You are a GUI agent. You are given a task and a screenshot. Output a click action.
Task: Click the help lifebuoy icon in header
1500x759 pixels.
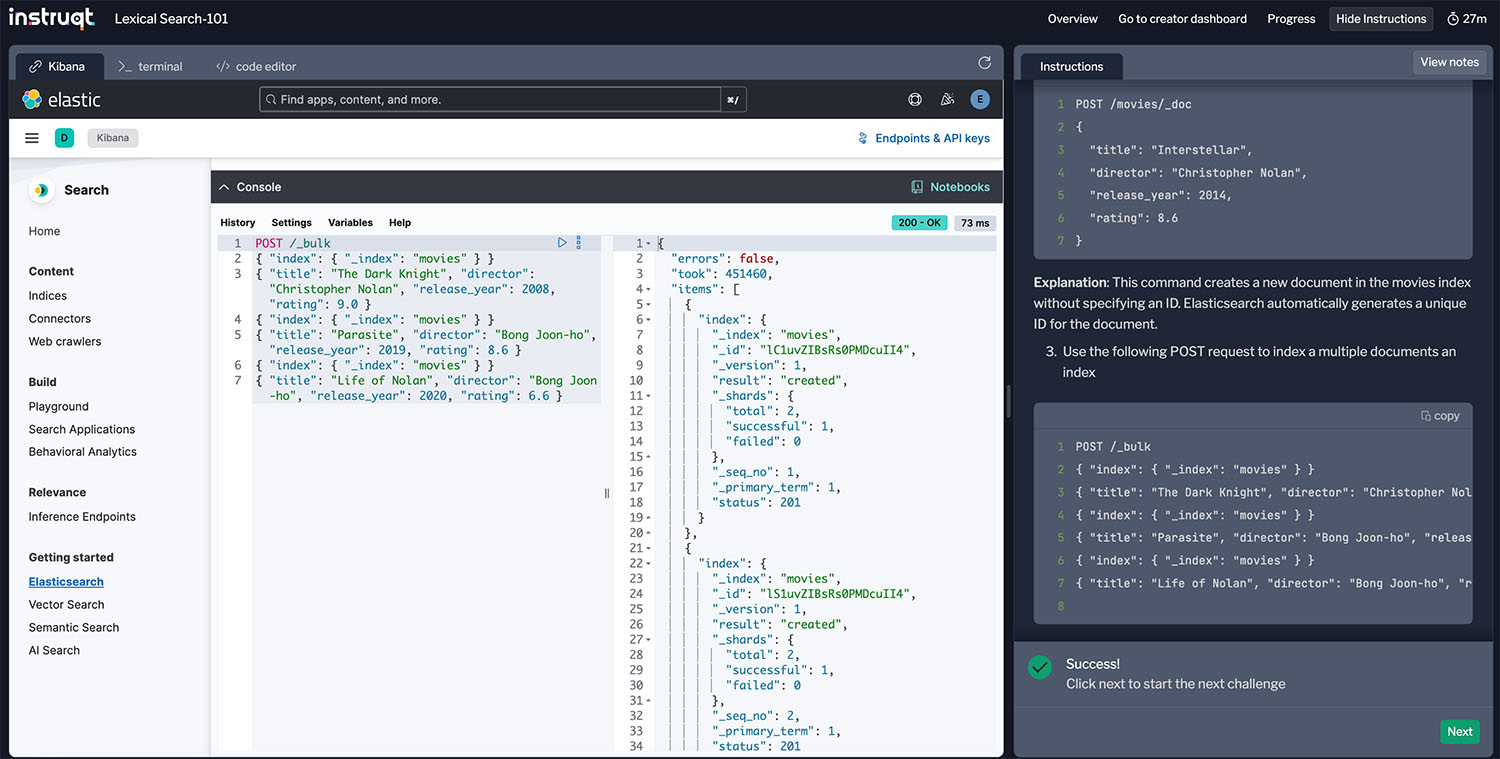[x=914, y=99]
